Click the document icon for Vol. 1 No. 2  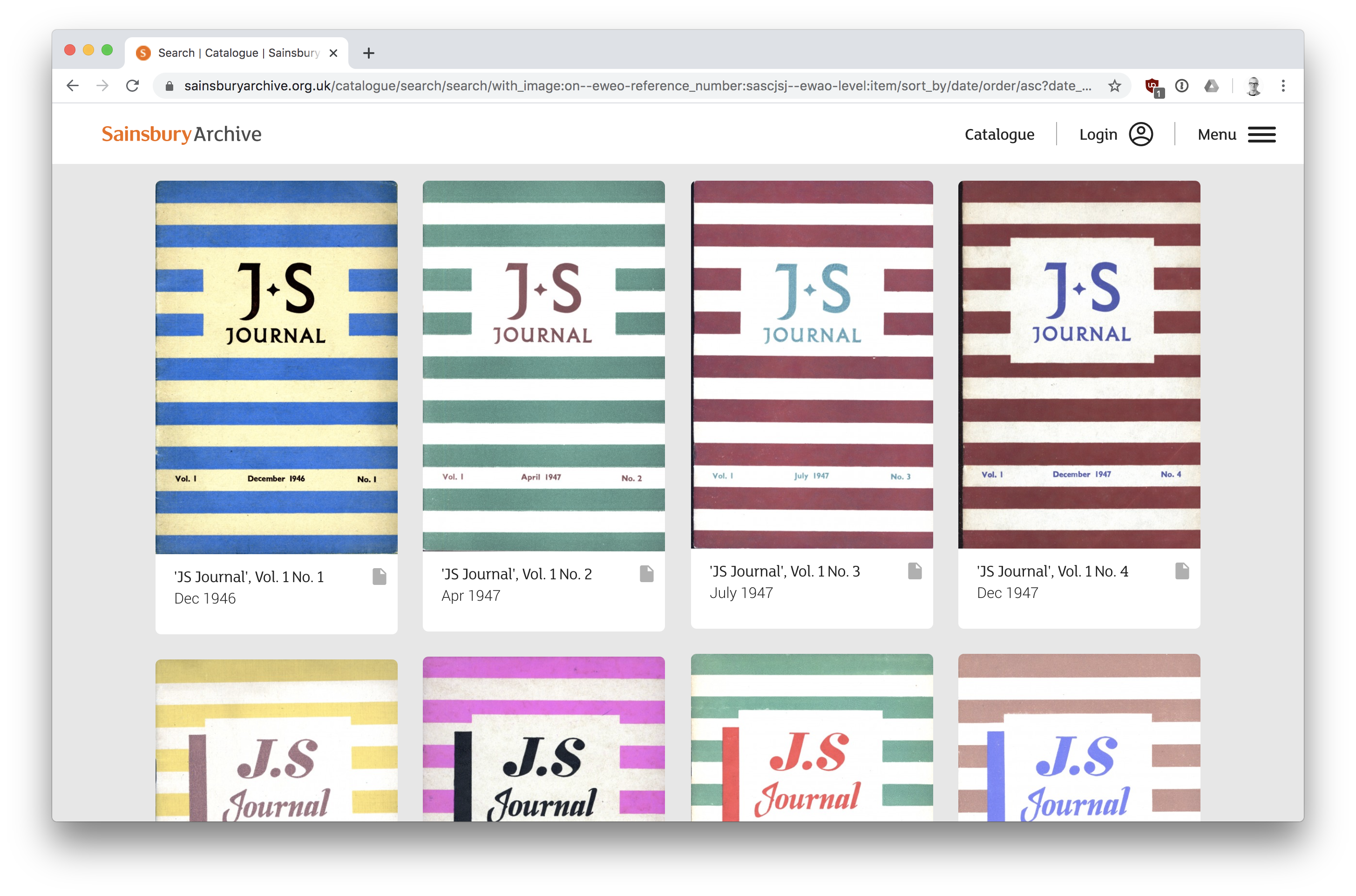[646, 574]
